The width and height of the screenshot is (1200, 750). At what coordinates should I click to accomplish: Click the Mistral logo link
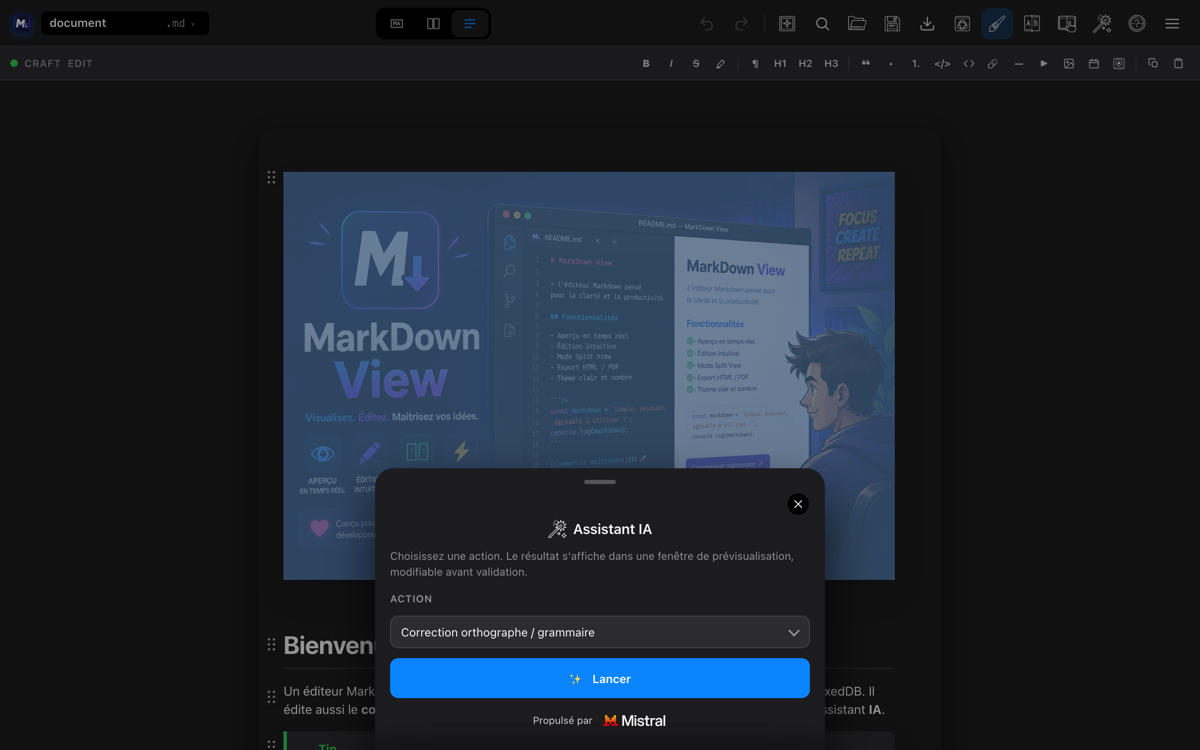tap(635, 720)
